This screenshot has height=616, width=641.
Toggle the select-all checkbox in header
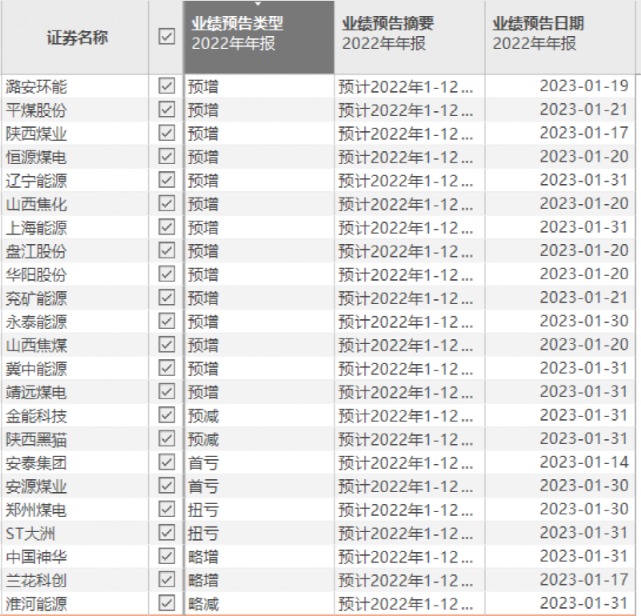(166, 37)
